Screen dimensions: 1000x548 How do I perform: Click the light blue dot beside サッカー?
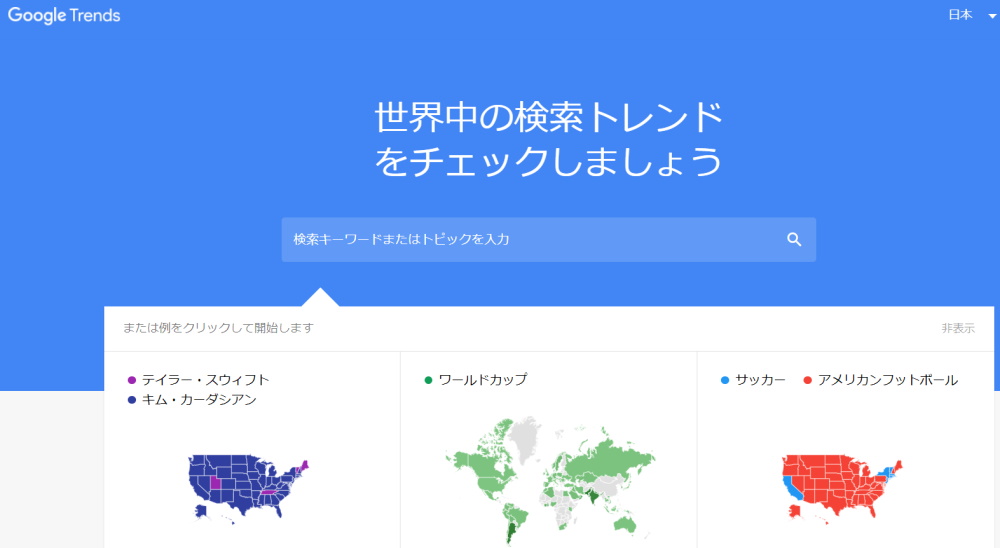point(724,380)
